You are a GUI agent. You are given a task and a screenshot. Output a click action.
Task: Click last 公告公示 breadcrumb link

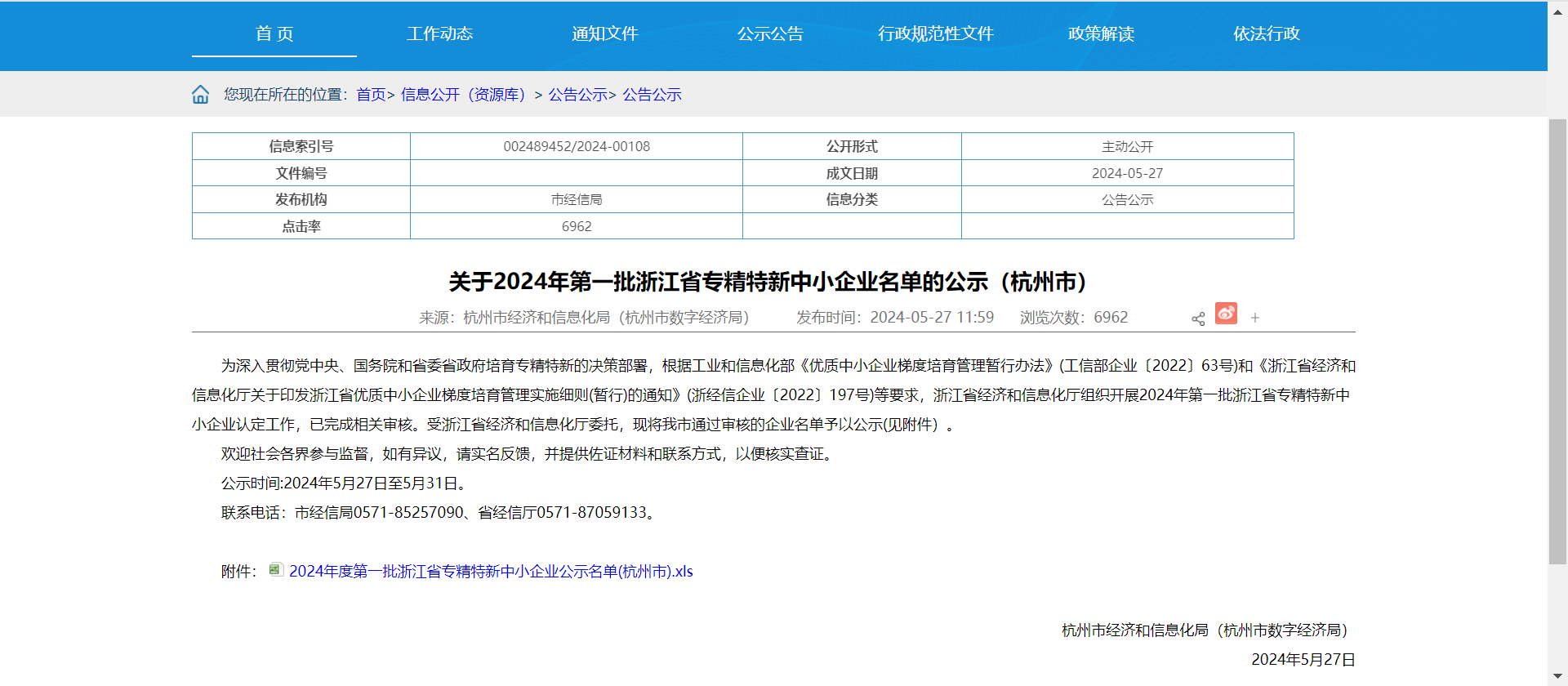pyautogui.click(x=652, y=95)
